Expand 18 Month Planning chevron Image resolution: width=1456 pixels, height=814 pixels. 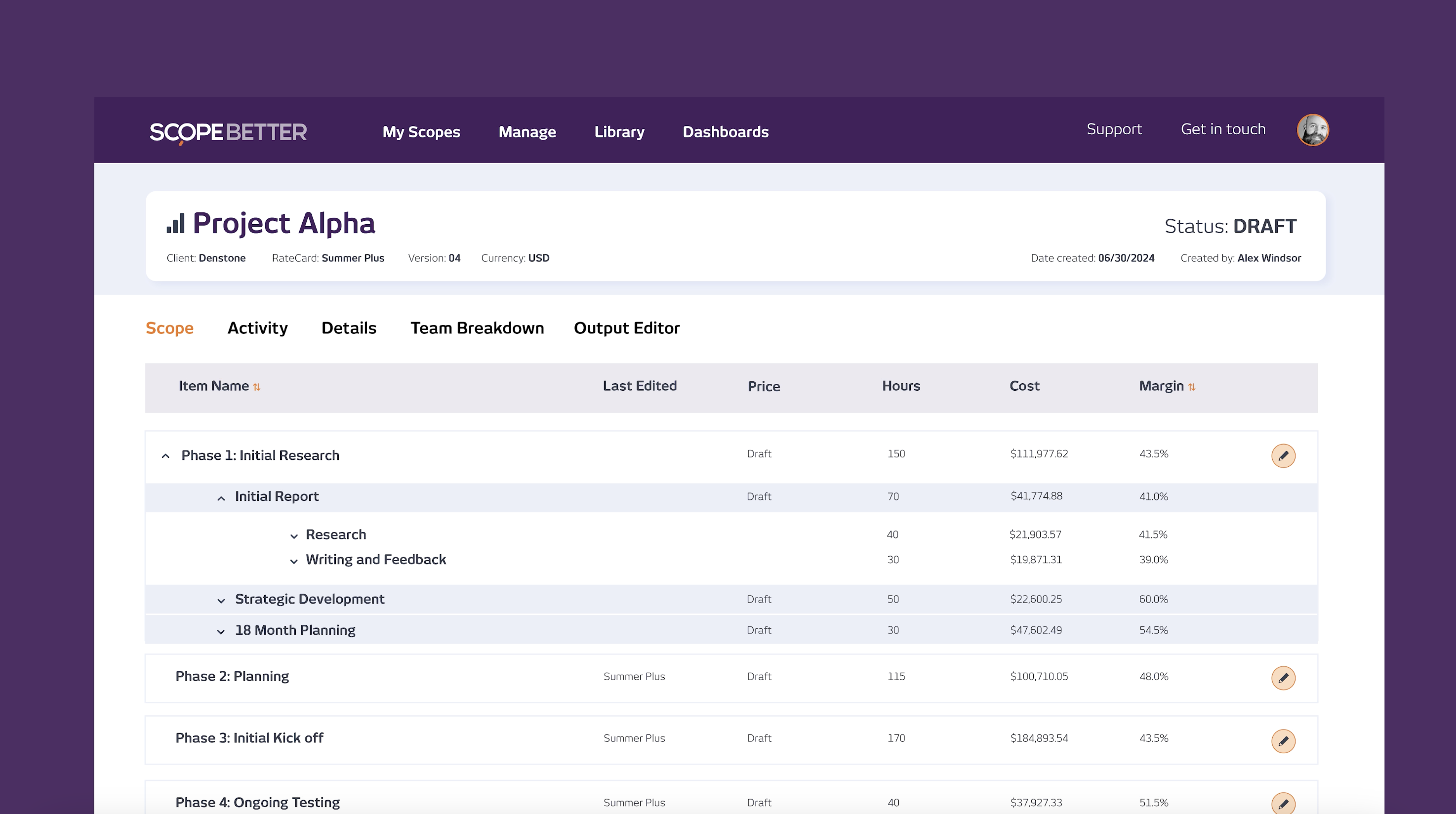[221, 631]
